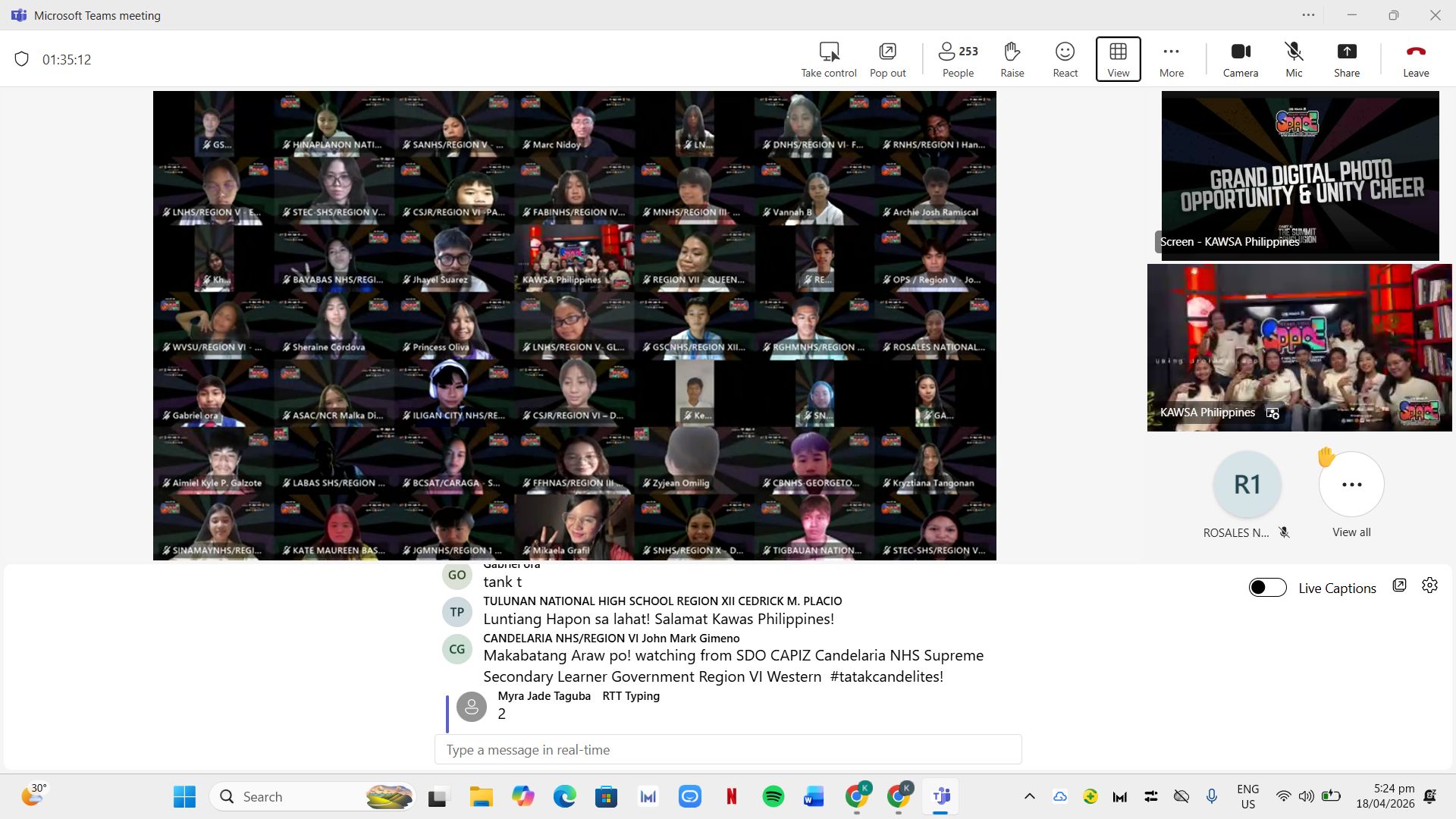Image resolution: width=1456 pixels, height=819 pixels.
Task: Toggle the Camera on or off
Action: pos(1241,59)
